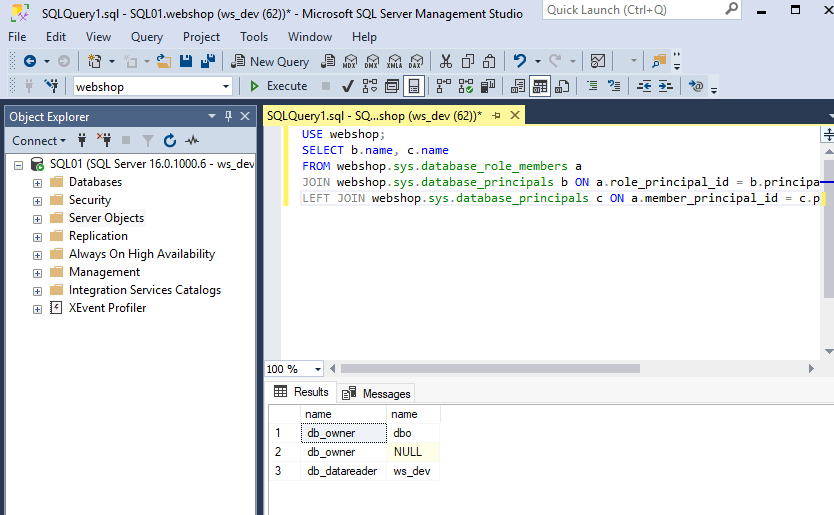Open the Project menu
834x515 pixels.
coord(201,37)
